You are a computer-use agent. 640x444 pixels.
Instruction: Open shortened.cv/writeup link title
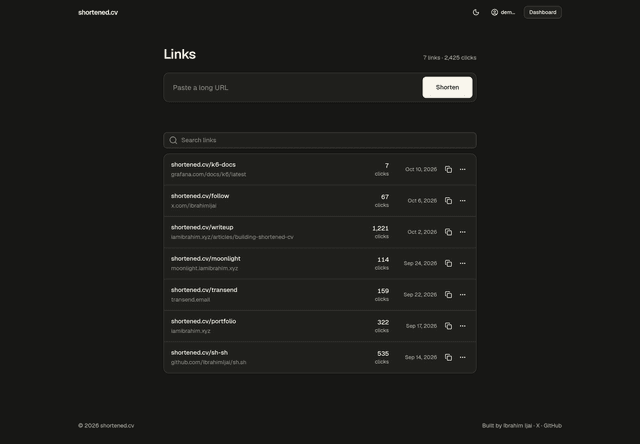pos(202,227)
